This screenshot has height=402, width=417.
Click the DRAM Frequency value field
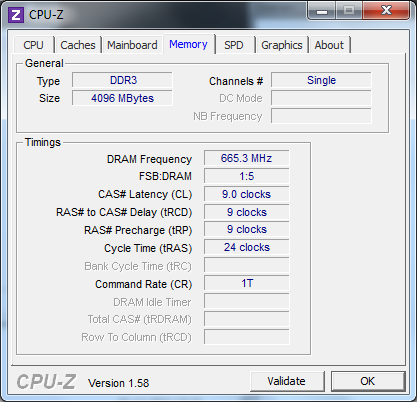point(247,158)
